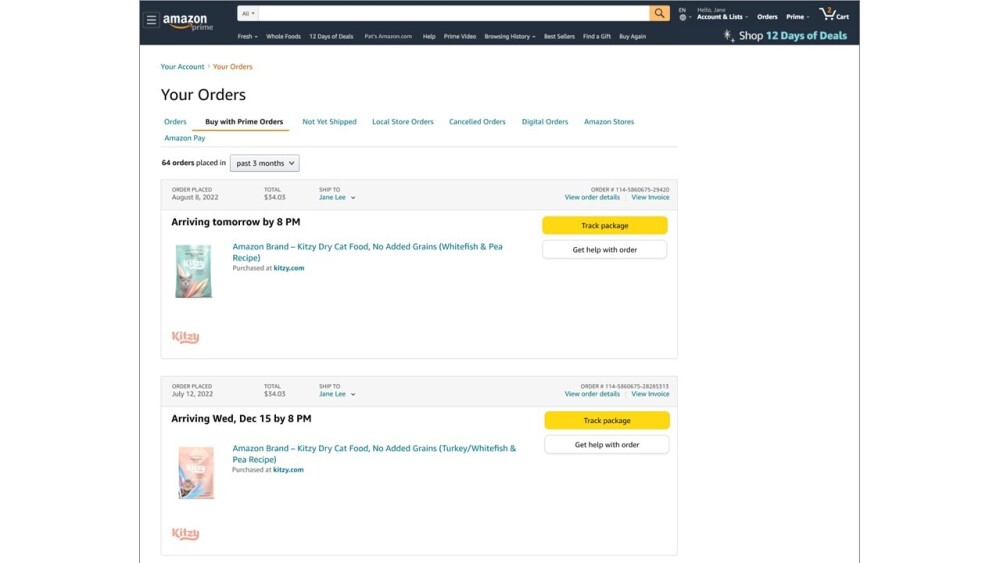The width and height of the screenshot is (1000, 563).
Task: Open the Account & Lists menu
Action: pyautogui.click(x=721, y=17)
